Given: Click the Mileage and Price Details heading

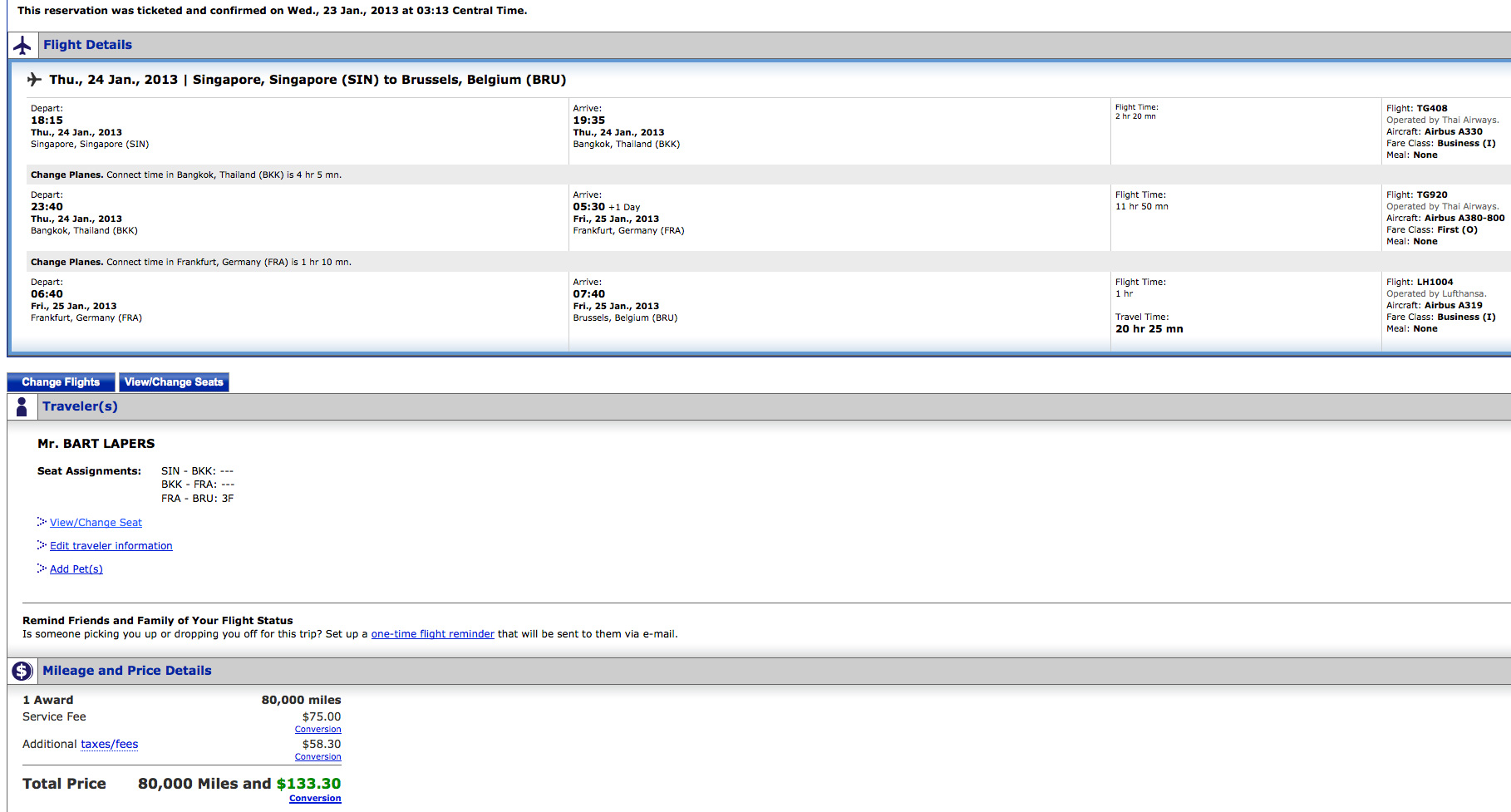Looking at the screenshot, I should (126, 671).
